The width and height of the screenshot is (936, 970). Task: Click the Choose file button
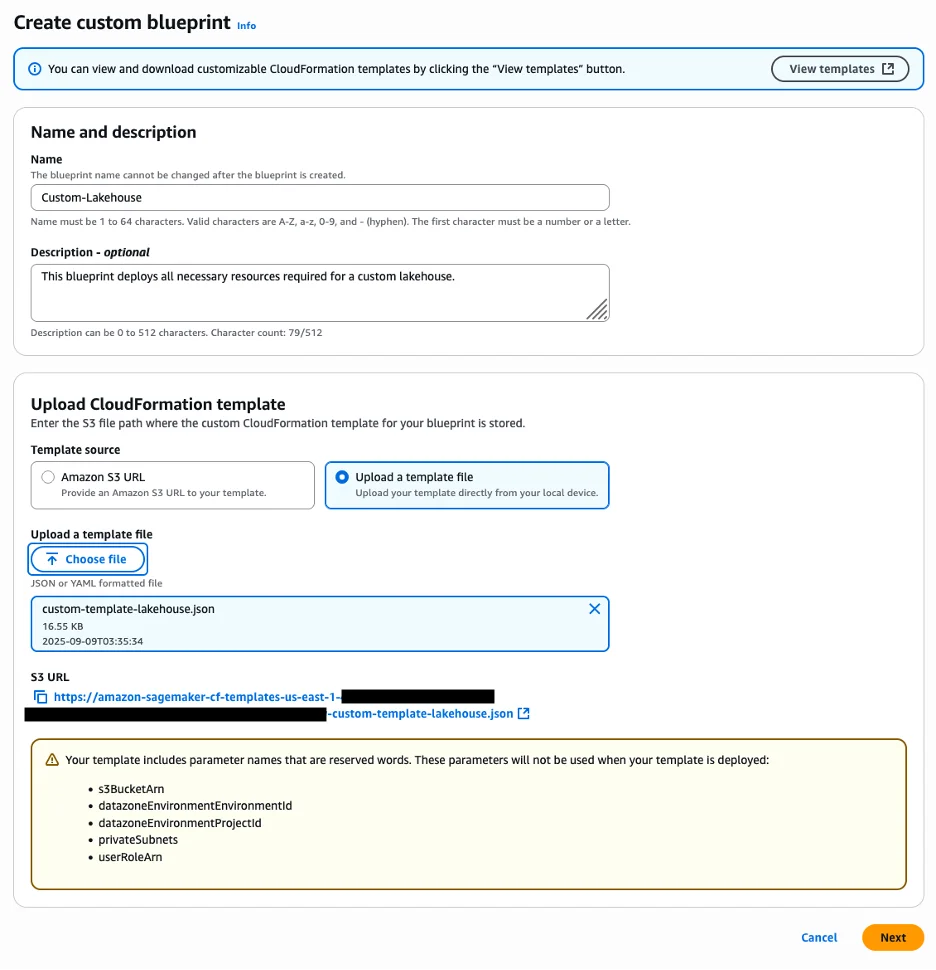87,559
